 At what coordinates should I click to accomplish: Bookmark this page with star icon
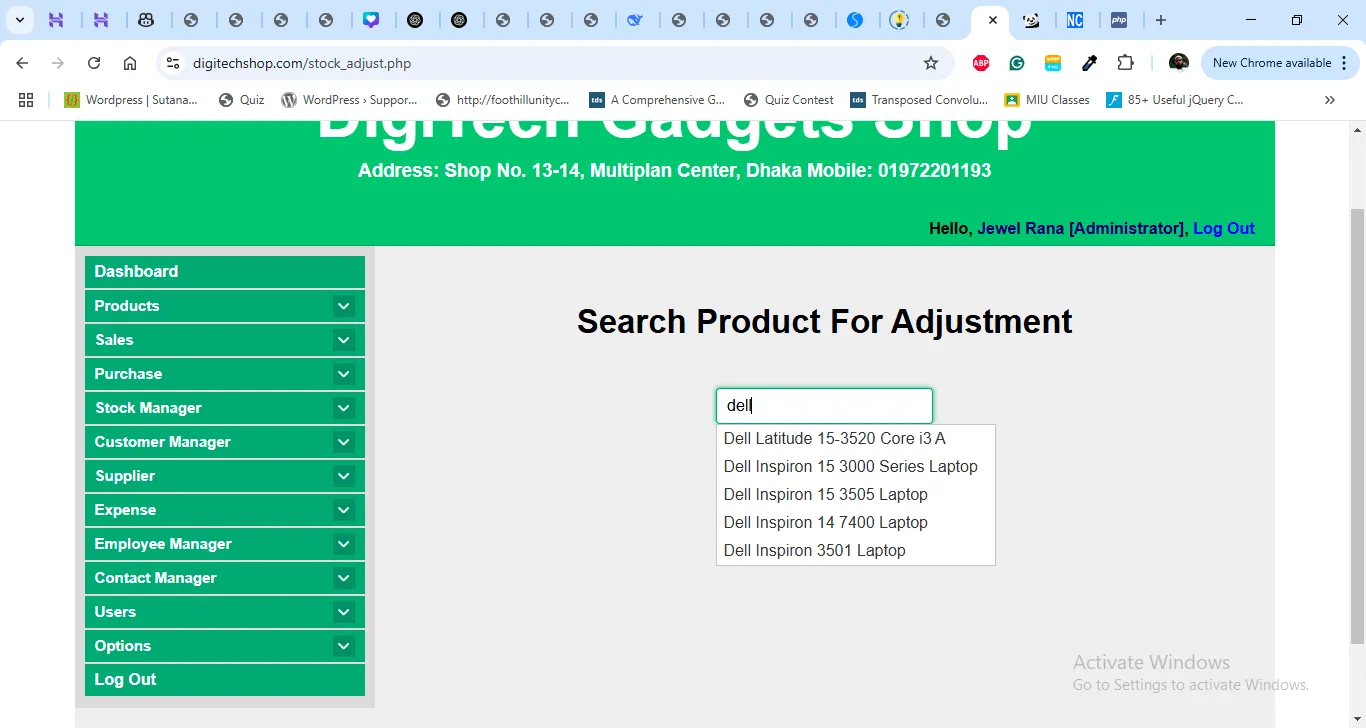931,63
